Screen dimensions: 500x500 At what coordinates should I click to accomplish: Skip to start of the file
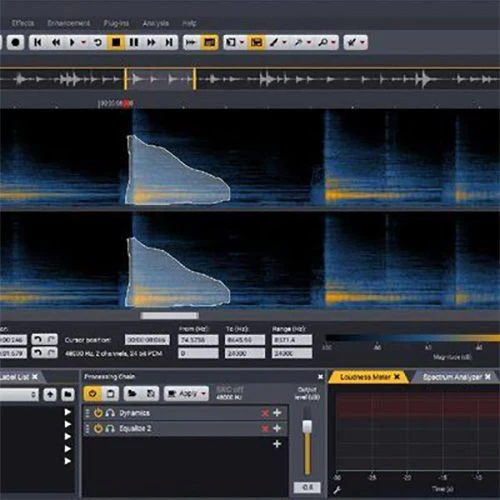coord(38,42)
